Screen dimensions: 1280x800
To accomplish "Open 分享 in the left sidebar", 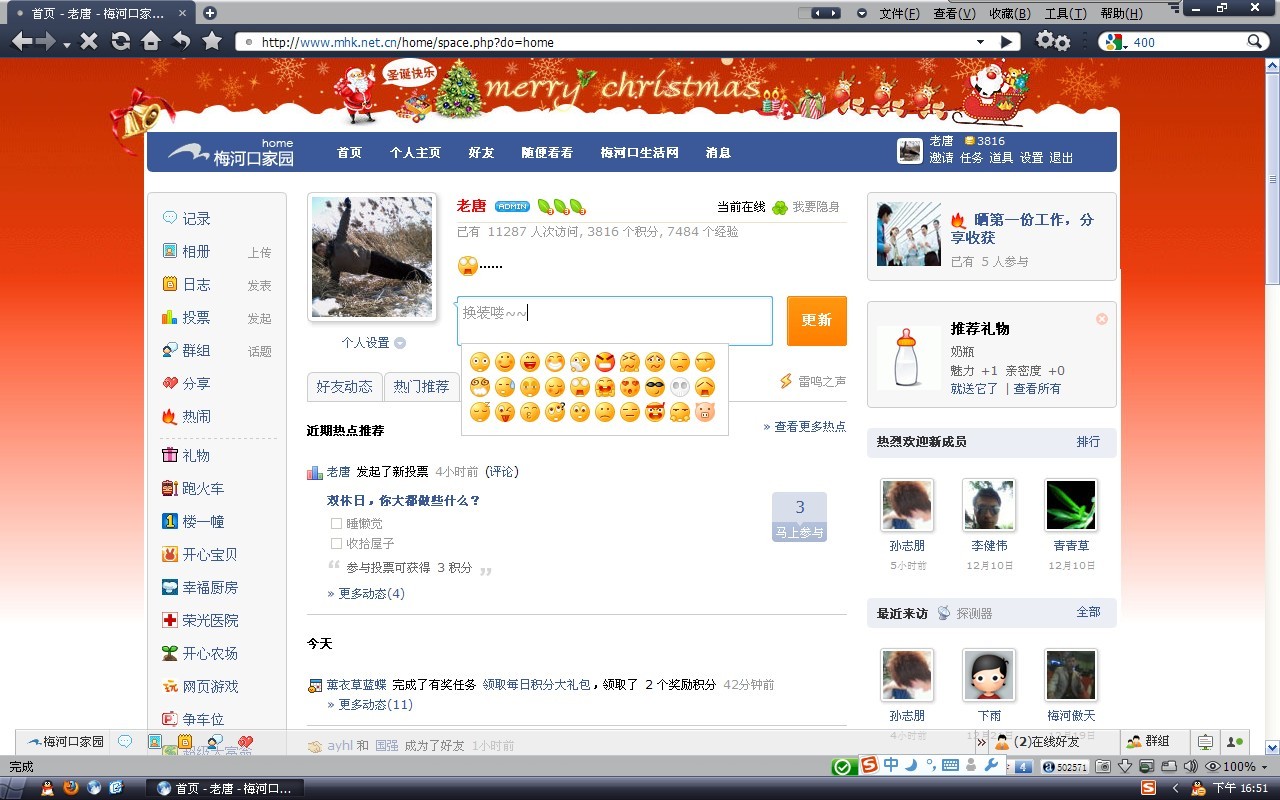I will (196, 383).
